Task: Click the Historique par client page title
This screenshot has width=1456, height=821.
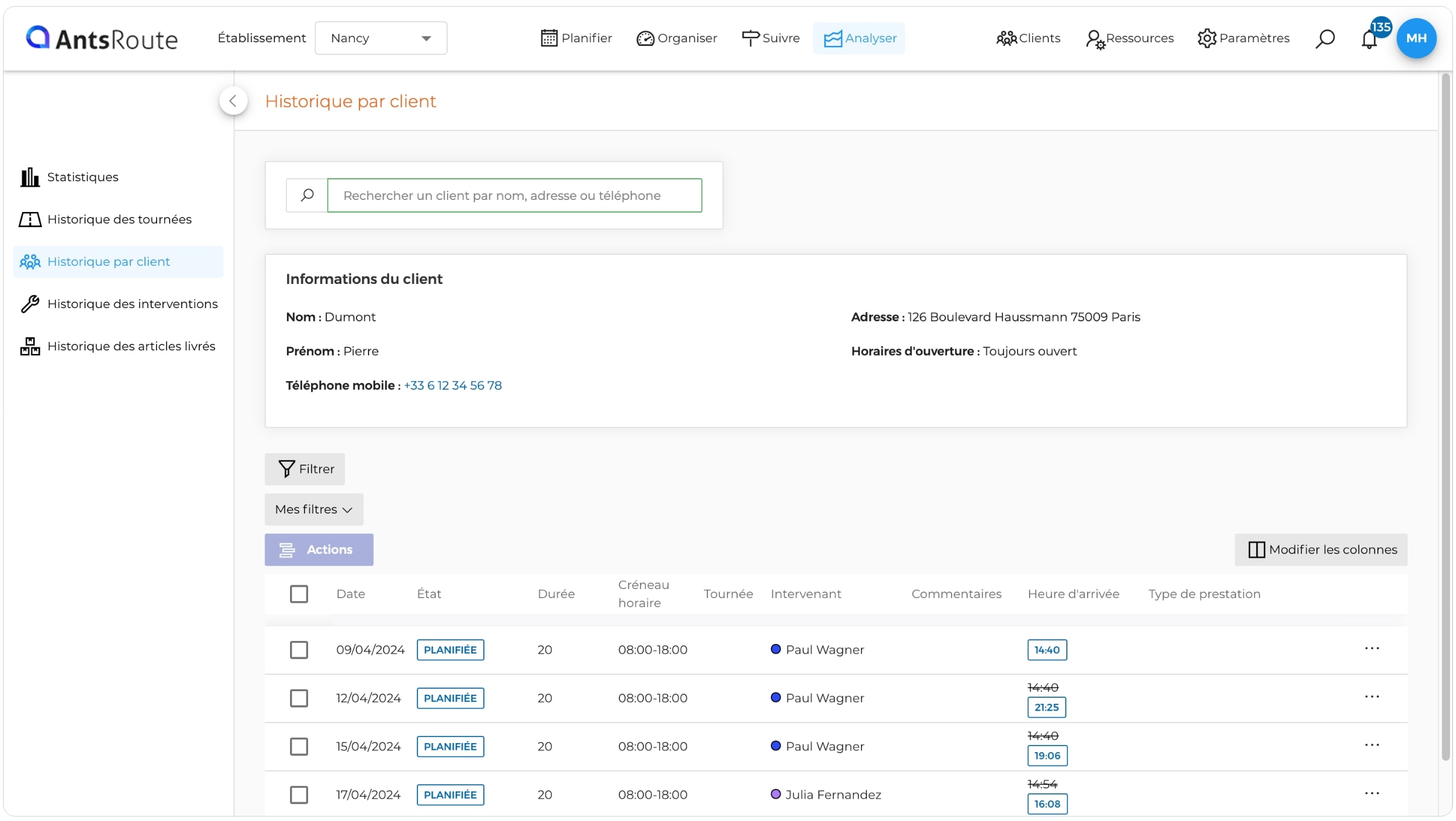Action: pos(350,101)
